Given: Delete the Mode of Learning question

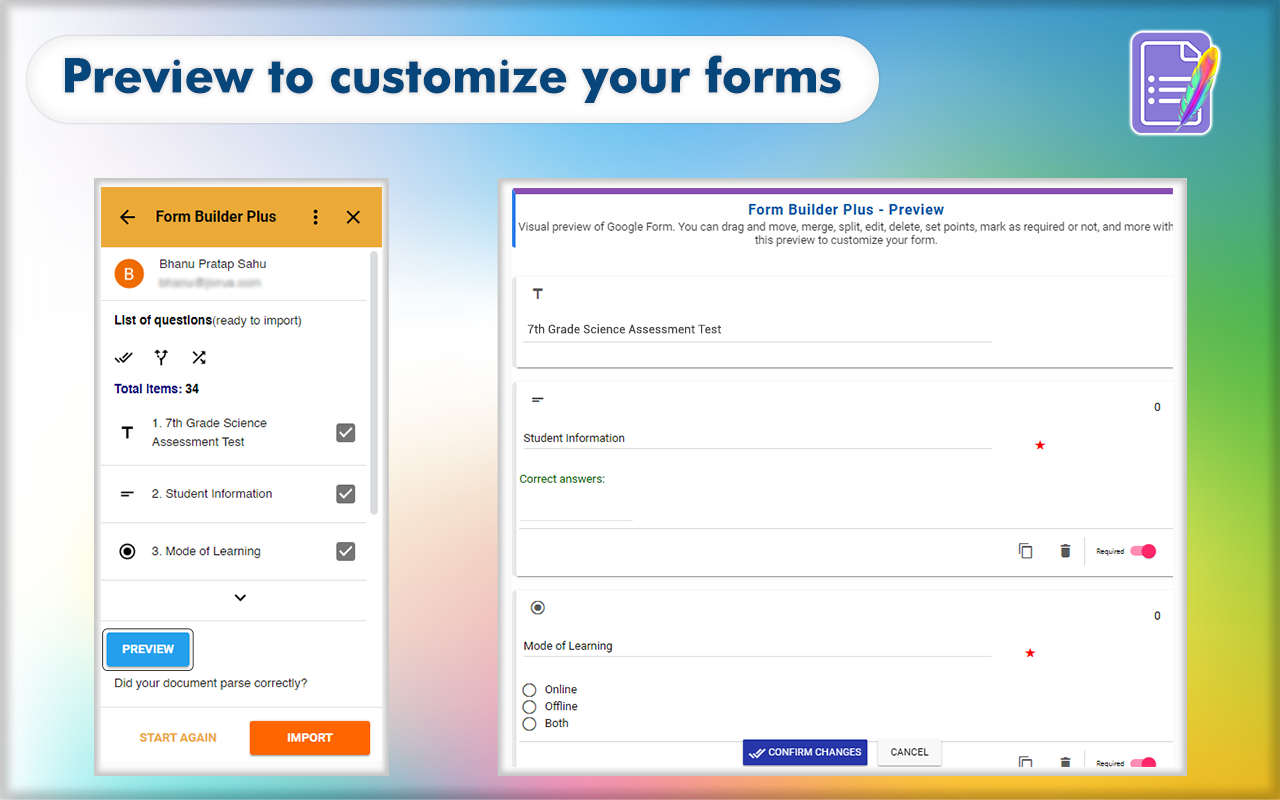Looking at the screenshot, I should tap(1065, 762).
